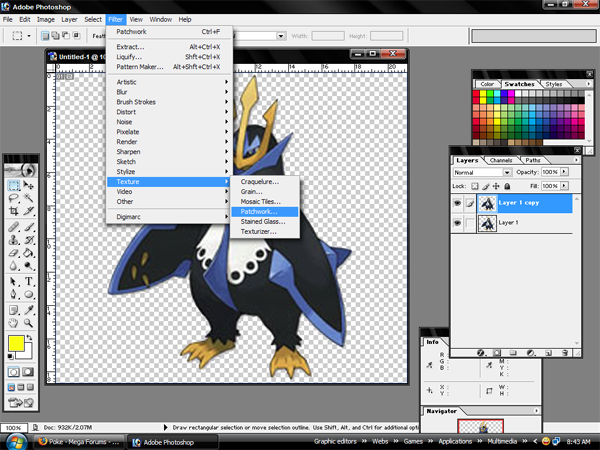This screenshot has width=600, height=450.
Task: Select the Type tool
Action: click(x=28, y=282)
